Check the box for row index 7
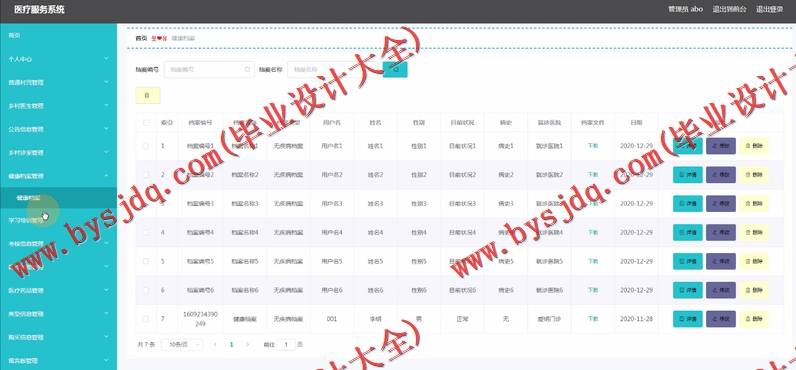796x370 pixels. [x=146, y=319]
